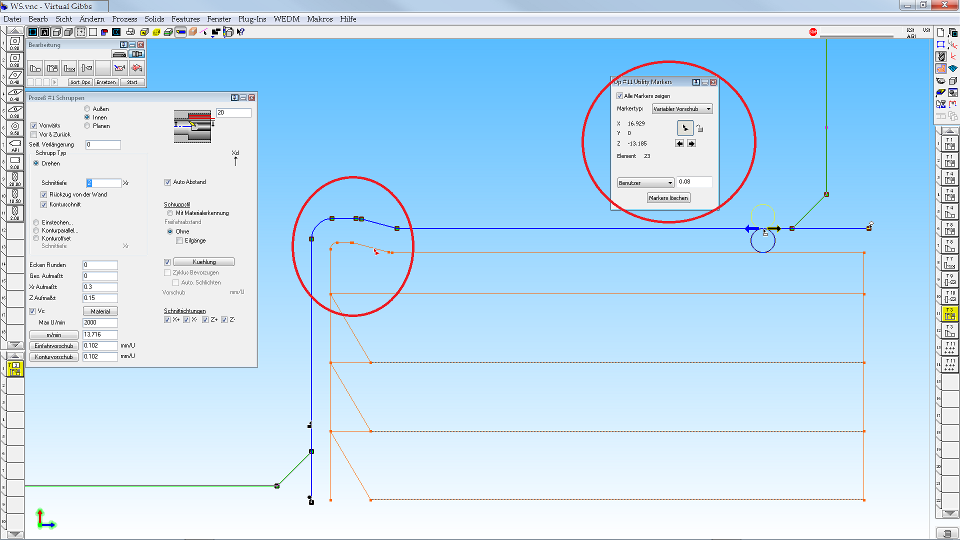The width and height of the screenshot is (960, 540).
Task: Select the Planen radio button
Action: 87,126
